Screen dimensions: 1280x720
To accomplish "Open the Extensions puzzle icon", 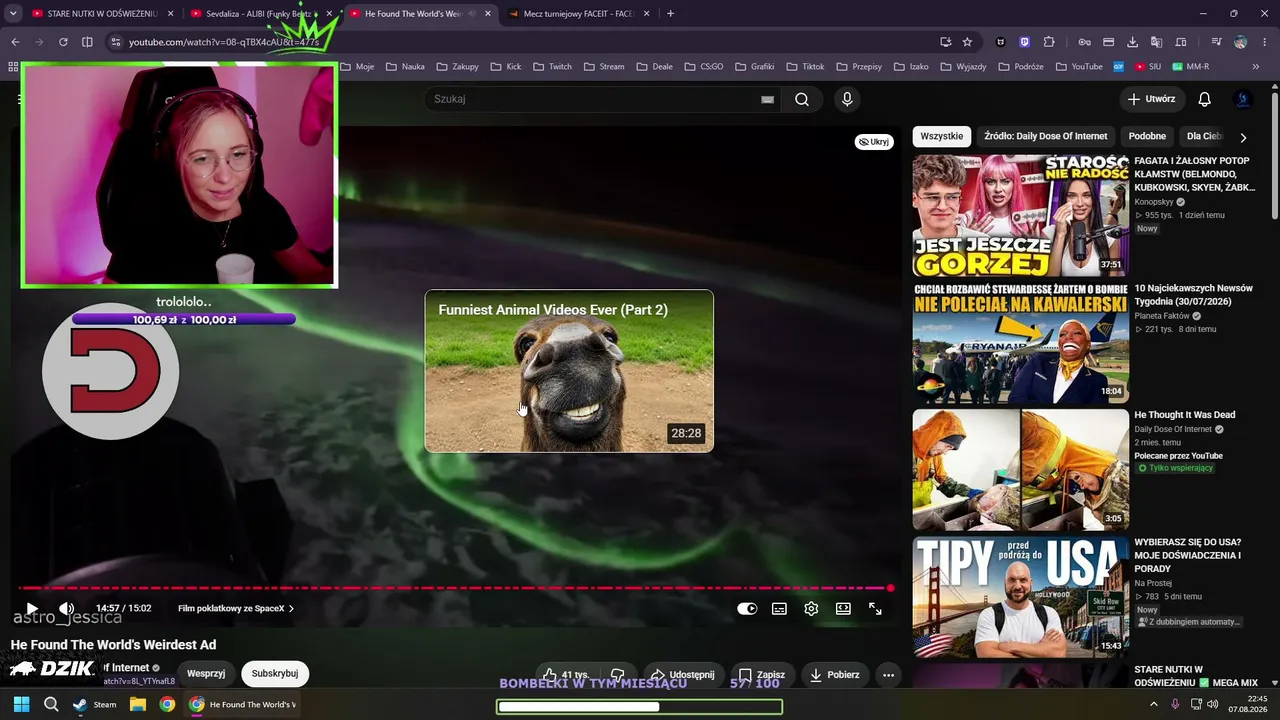I will (1049, 42).
